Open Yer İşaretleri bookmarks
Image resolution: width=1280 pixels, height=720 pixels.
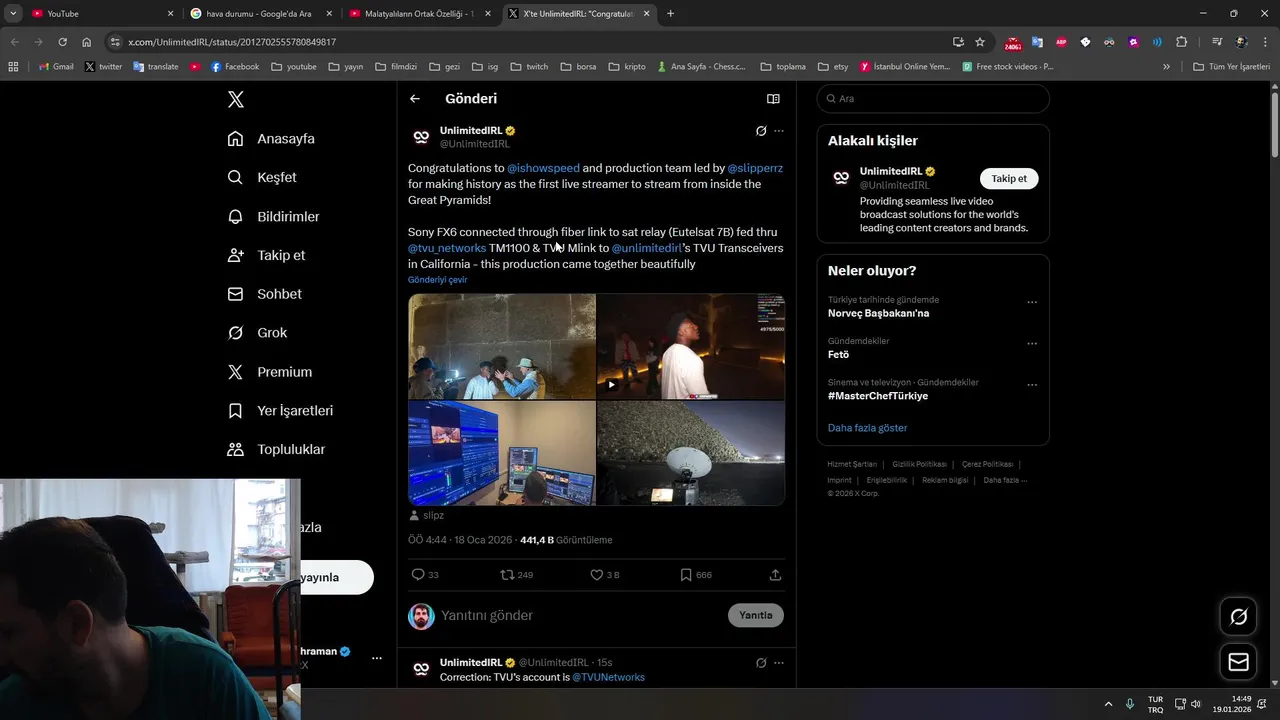coord(280,411)
